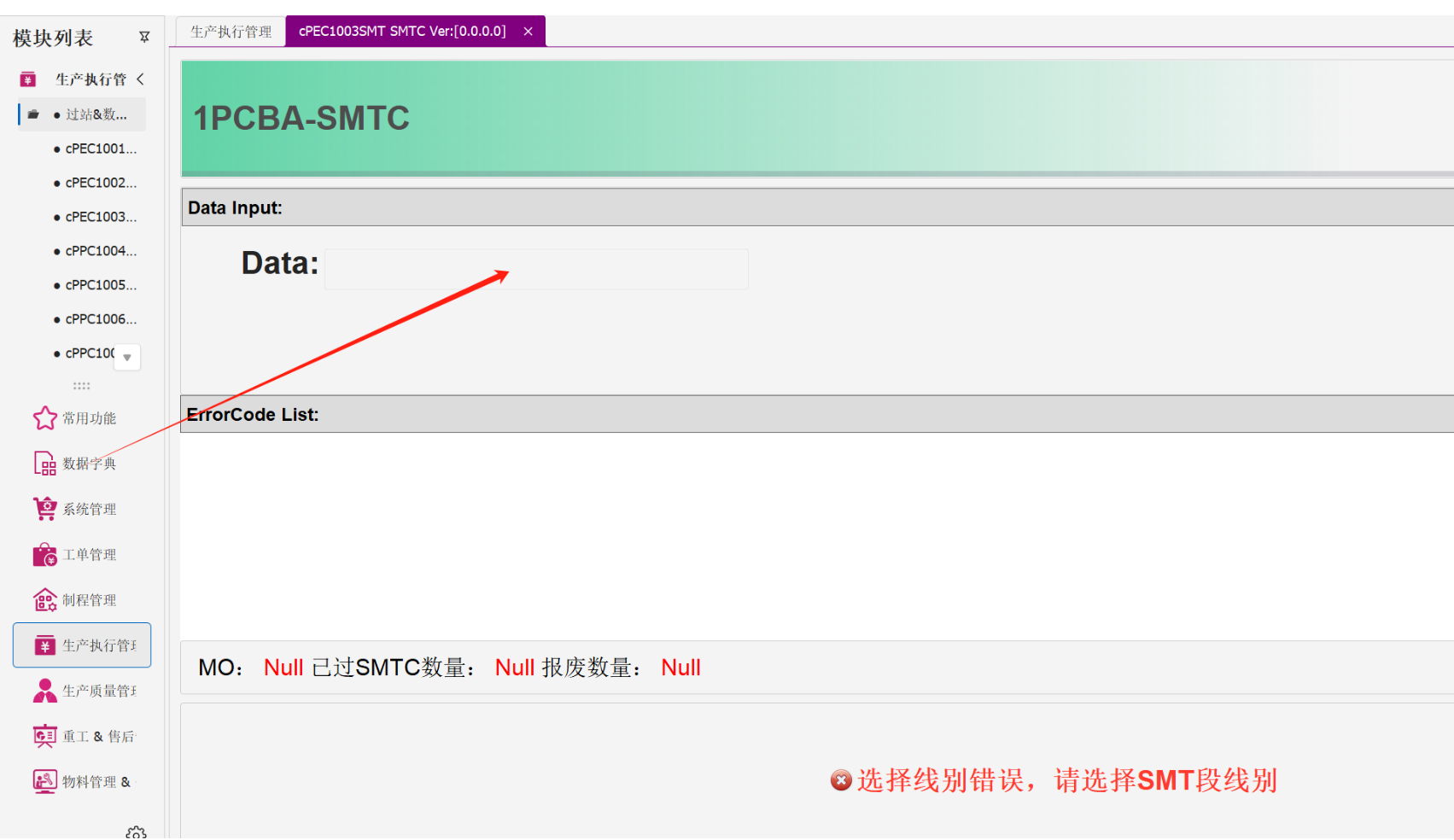Click the 工单管理 bag icon
This screenshot has width=1454, height=840.
click(x=45, y=555)
